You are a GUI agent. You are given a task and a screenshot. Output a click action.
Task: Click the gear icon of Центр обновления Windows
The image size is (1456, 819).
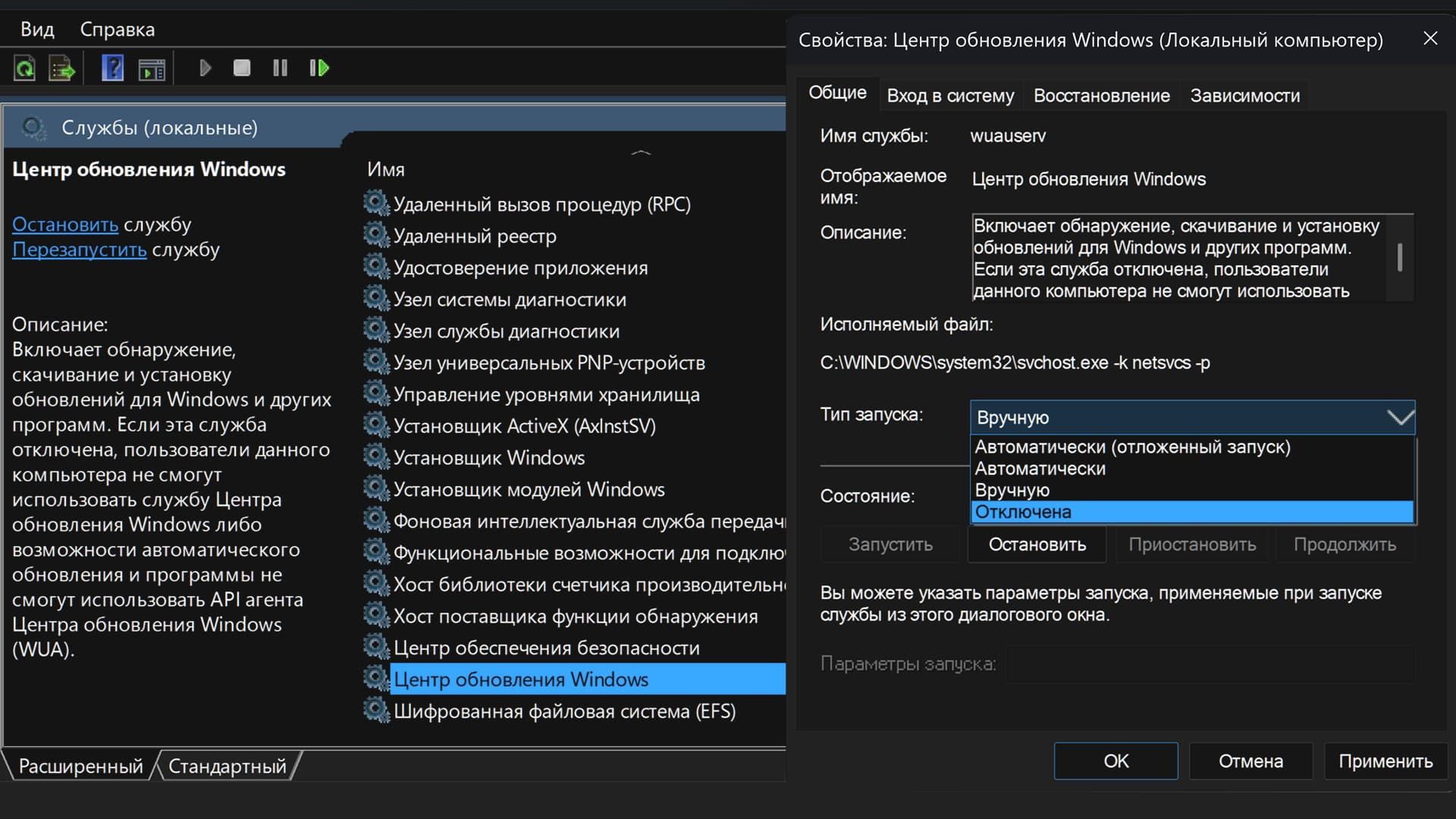pyautogui.click(x=376, y=679)
